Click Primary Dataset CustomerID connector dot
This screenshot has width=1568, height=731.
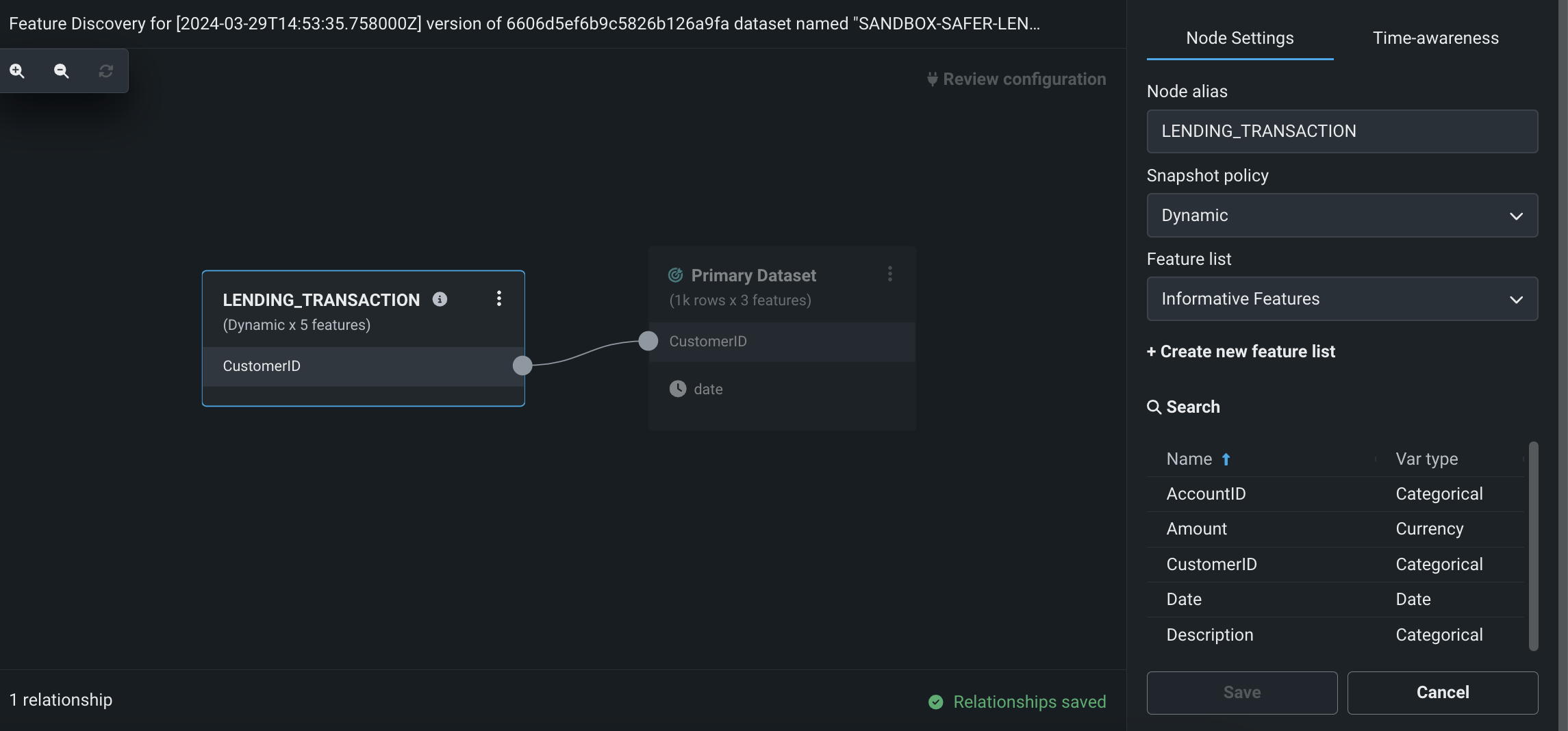click(648, 341)
